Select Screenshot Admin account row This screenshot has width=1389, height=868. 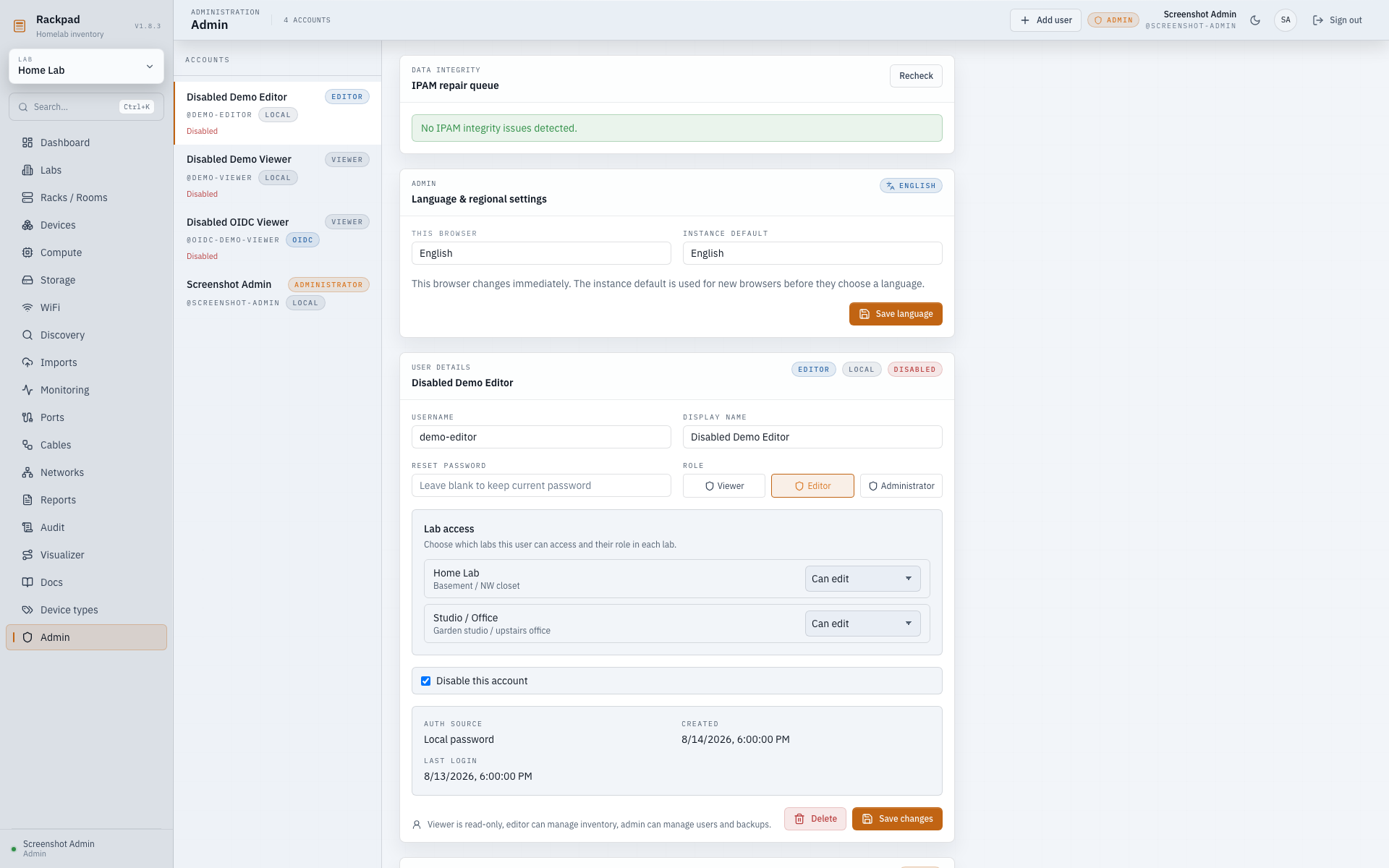click(x=278, y=293)
